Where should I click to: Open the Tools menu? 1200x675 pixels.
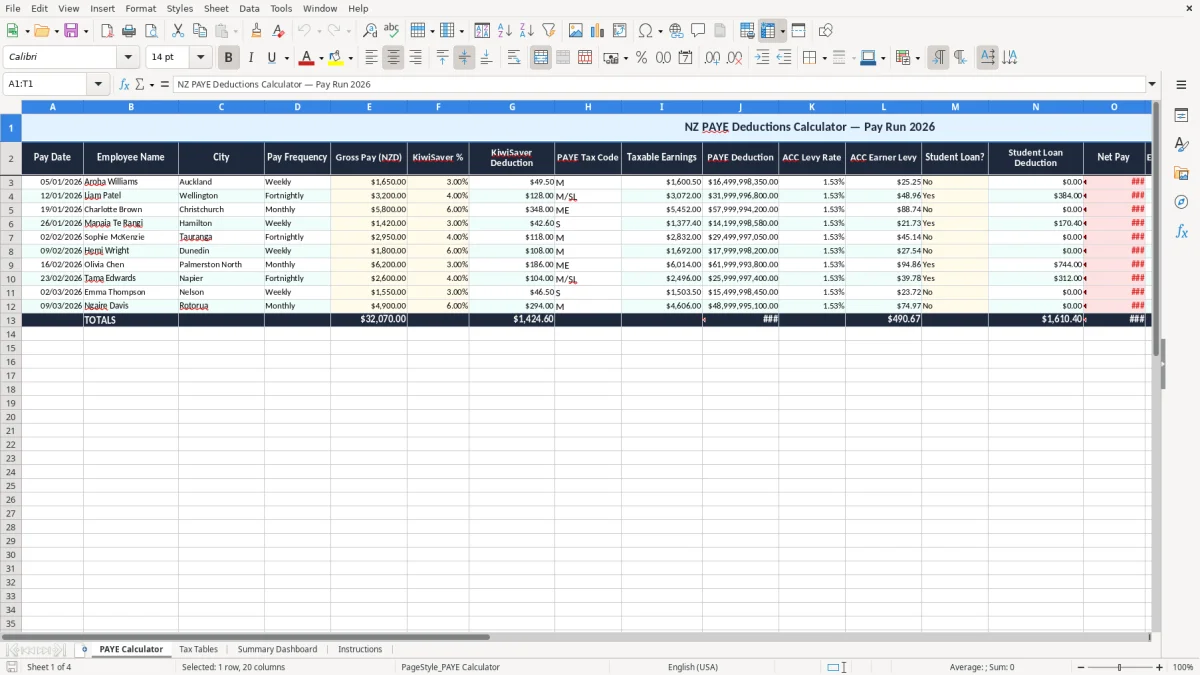tap(281, 8)
